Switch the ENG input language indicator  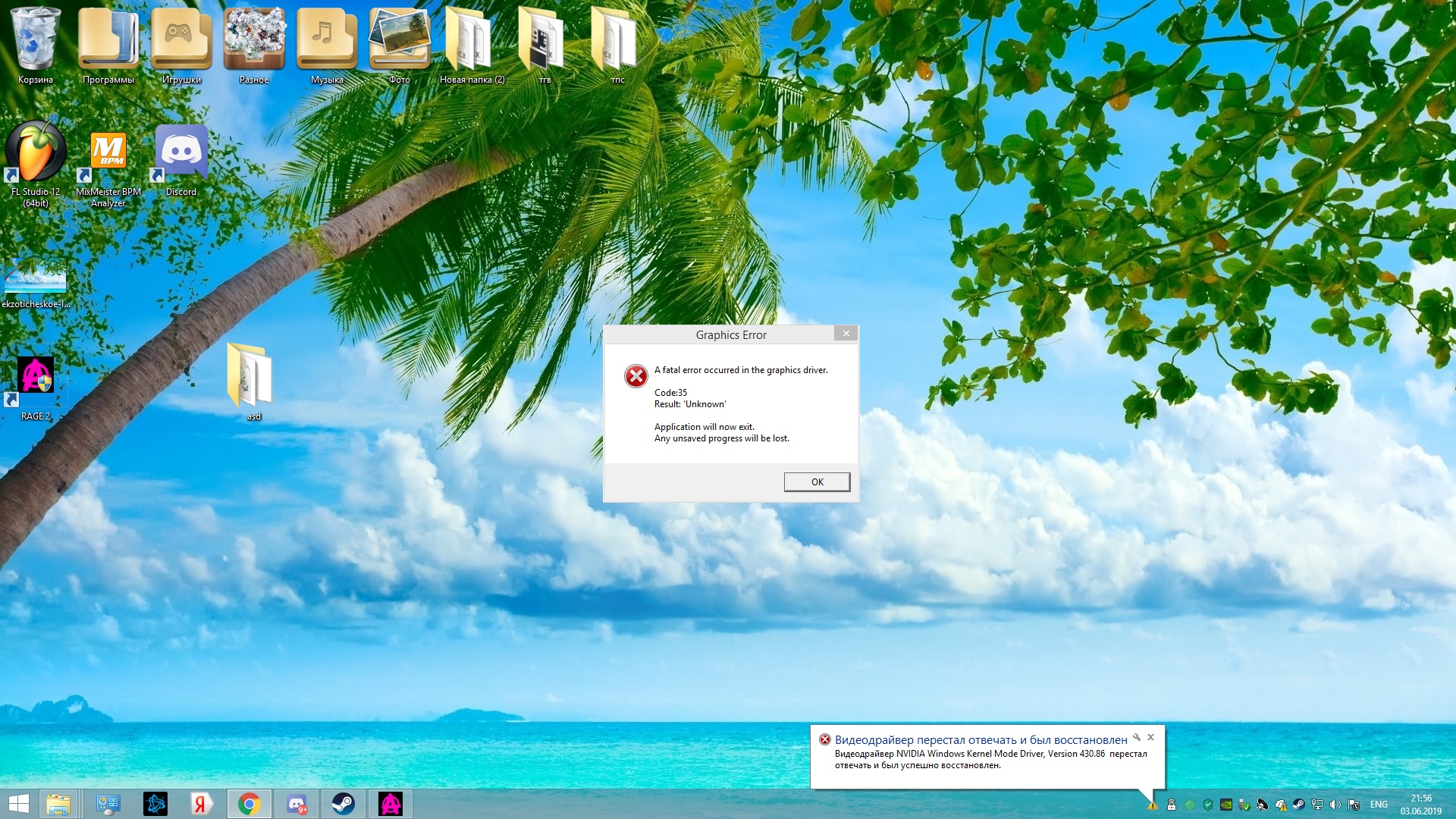click(1379, 805)
